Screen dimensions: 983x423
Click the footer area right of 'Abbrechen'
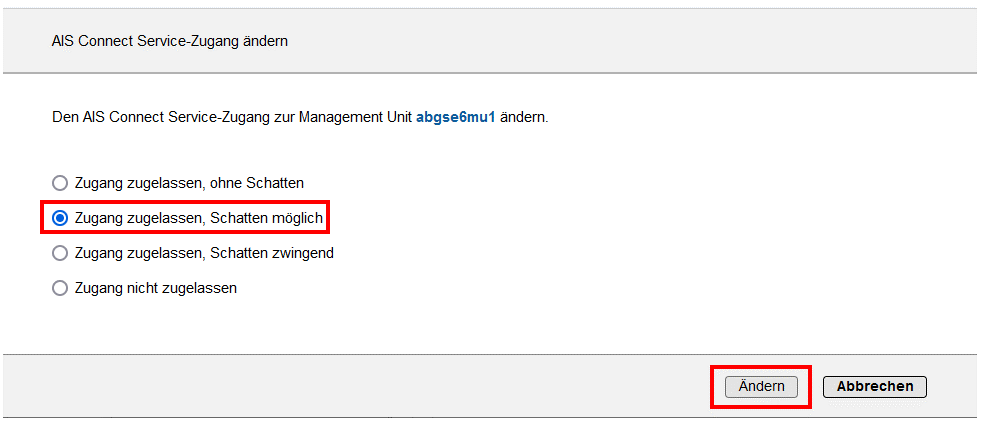click(953, 387)
